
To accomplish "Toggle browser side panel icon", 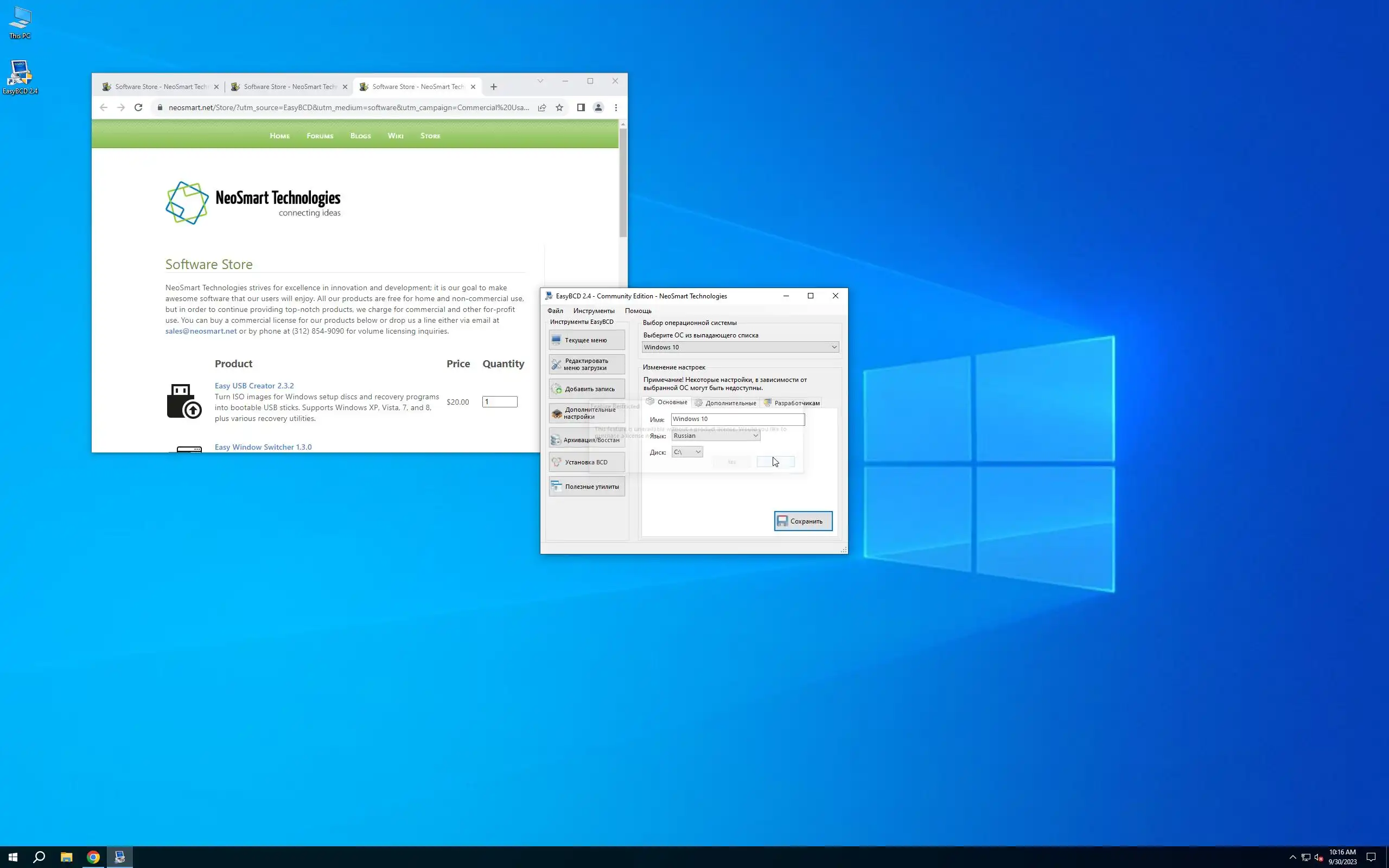I will [x=581, y=107].
